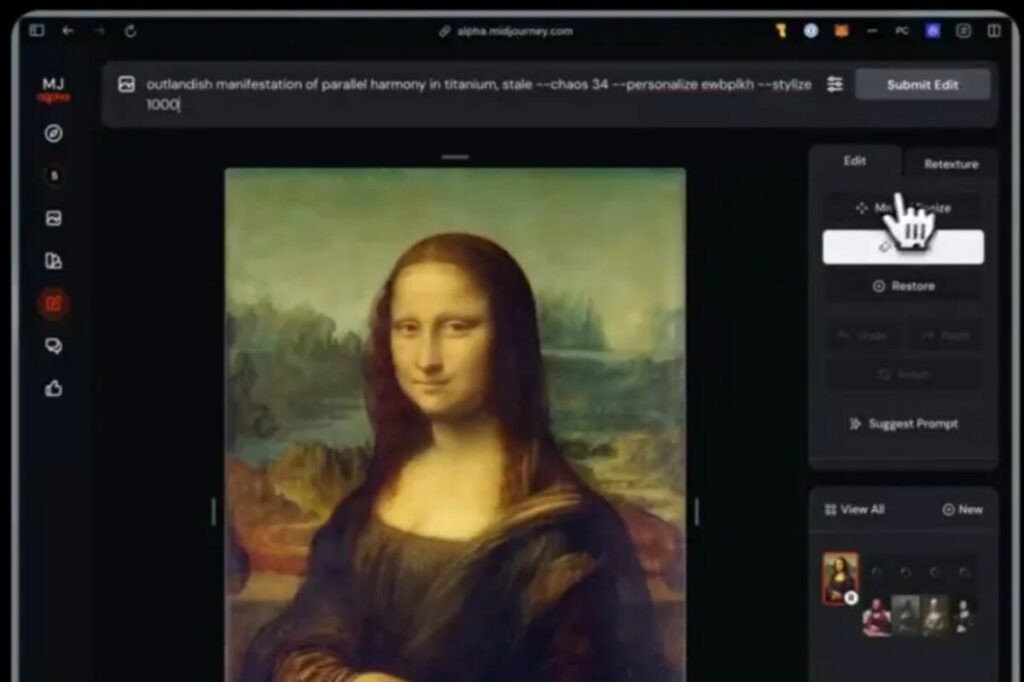
Task: Click View All in the thumbnails panel
Action: pos(854,509)
